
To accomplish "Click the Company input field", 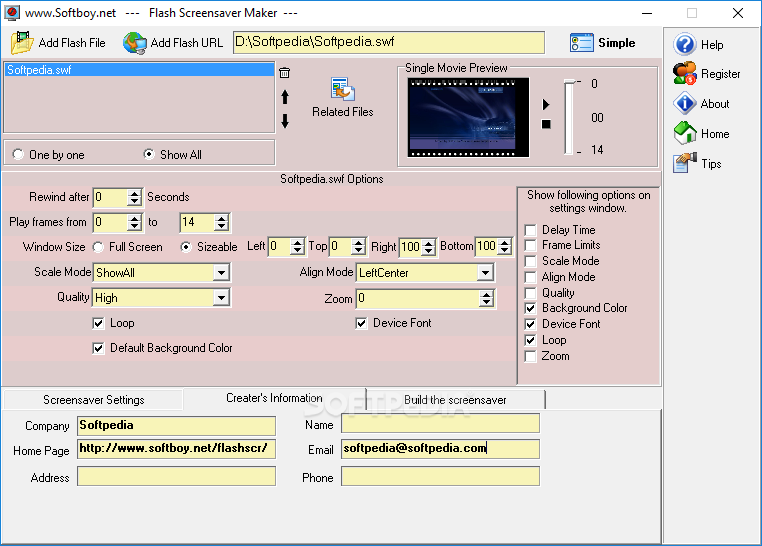I will click(176, 426).
